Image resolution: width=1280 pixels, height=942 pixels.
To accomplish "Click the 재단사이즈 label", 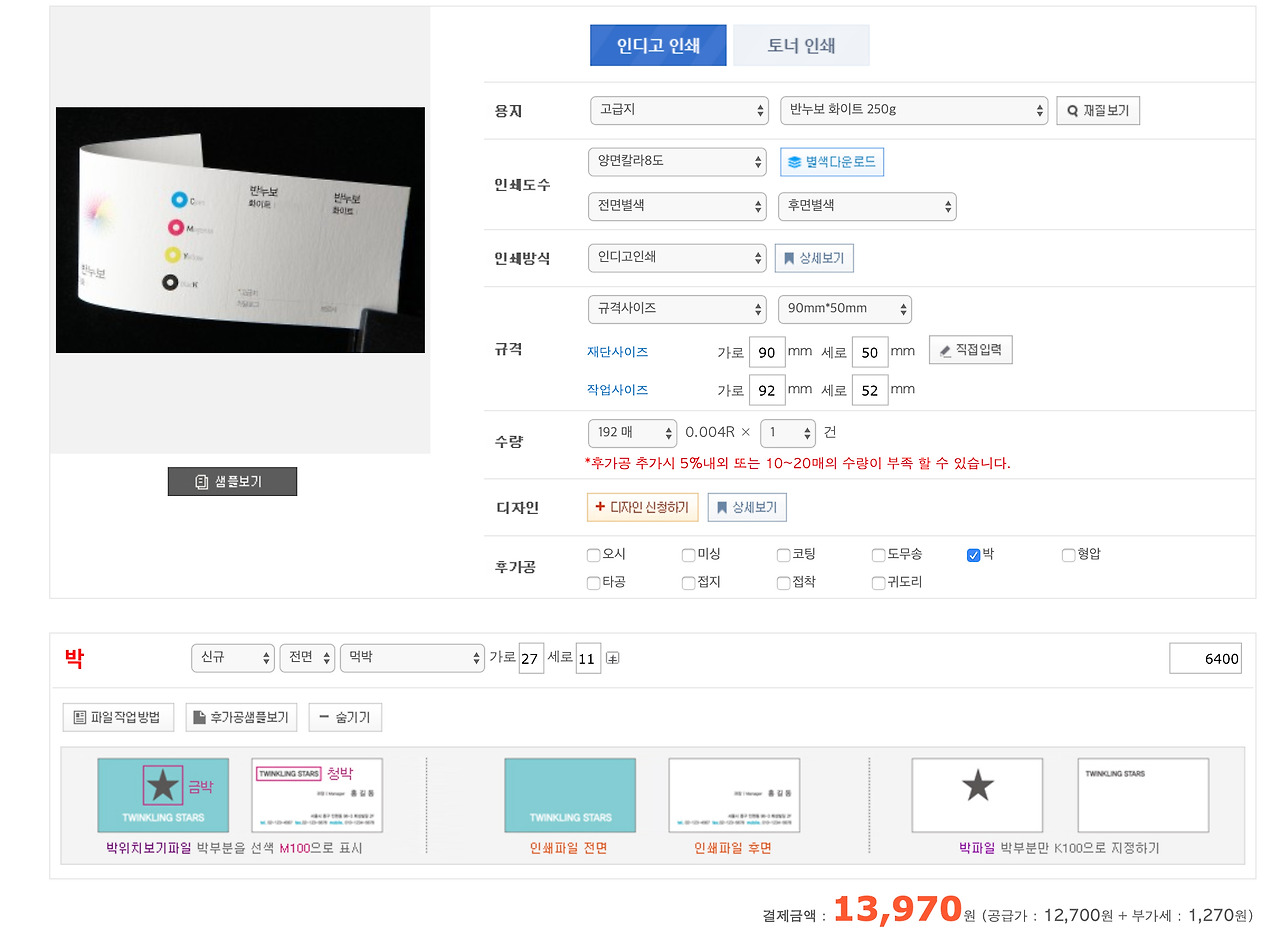I will coord(617,352).
